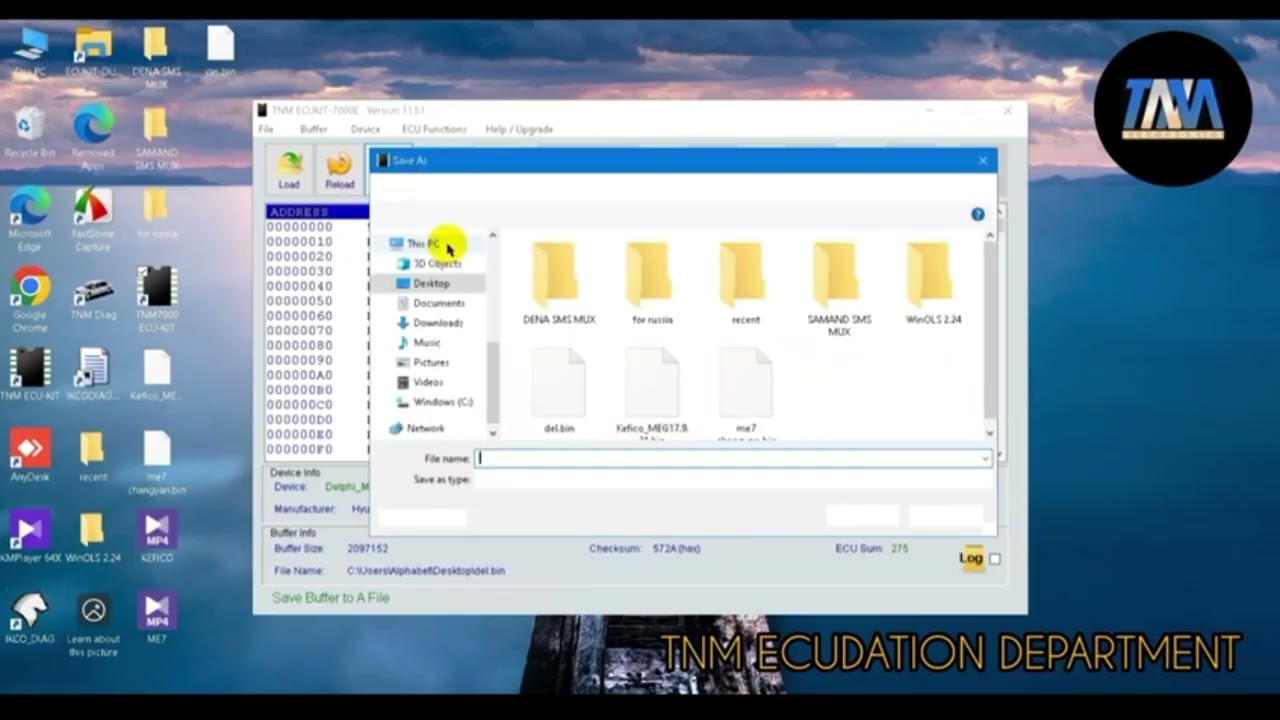This screenshot has width=1280, height=720.
Task: Select Desktop in navigation pane
Action: pos(424,283)
